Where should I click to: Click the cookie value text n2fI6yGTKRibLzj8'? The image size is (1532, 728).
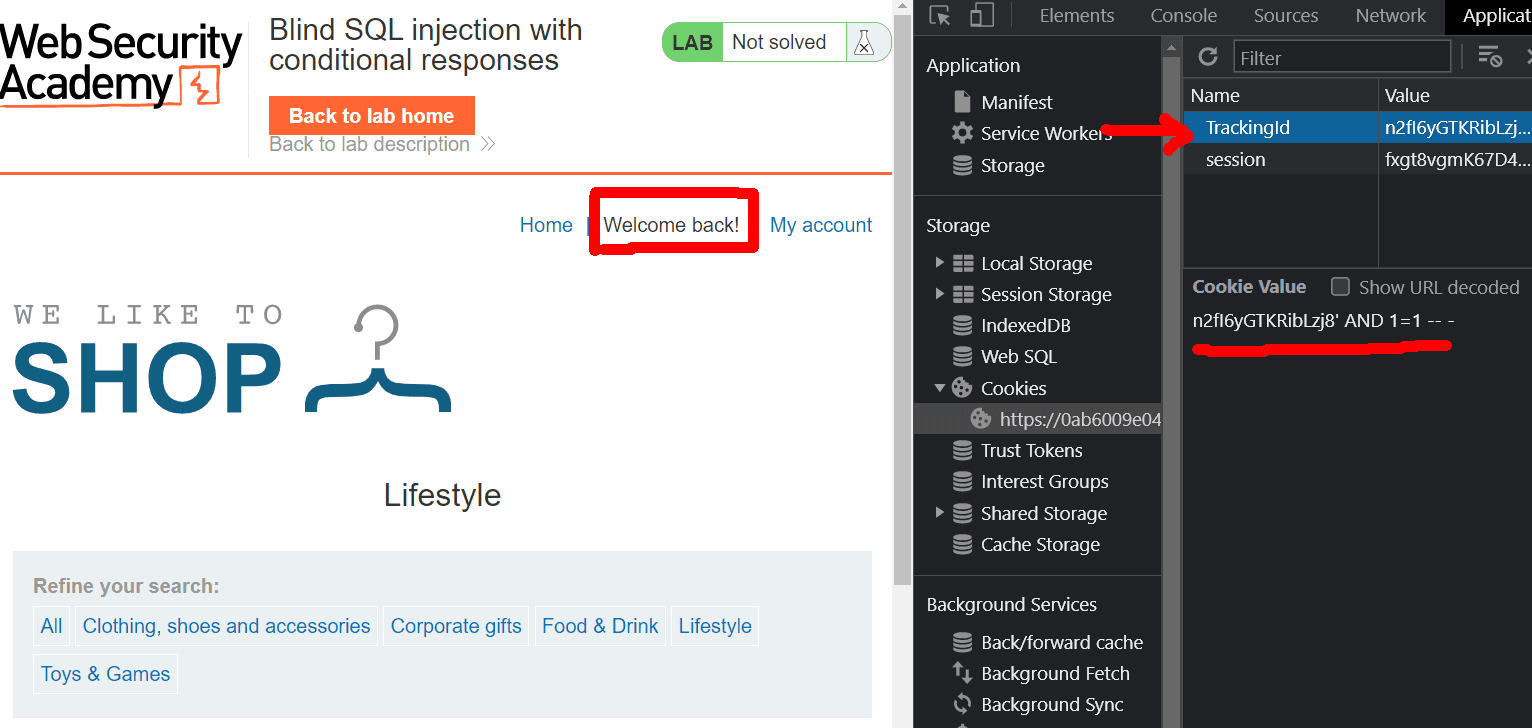pyautogui.click(x=1266, y=321)
